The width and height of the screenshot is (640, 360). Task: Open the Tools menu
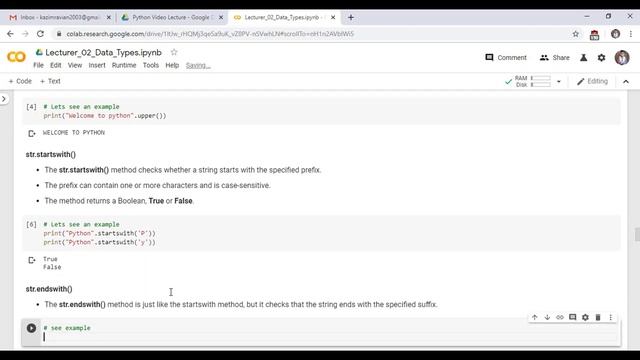pyautogui.click(x=151, y=65)
